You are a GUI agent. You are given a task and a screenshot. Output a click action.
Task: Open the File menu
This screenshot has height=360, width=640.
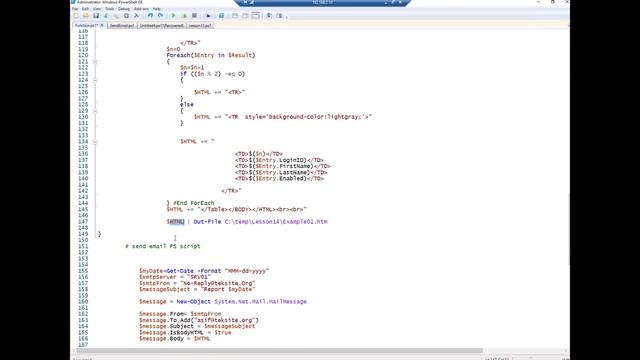click(75, 9)
